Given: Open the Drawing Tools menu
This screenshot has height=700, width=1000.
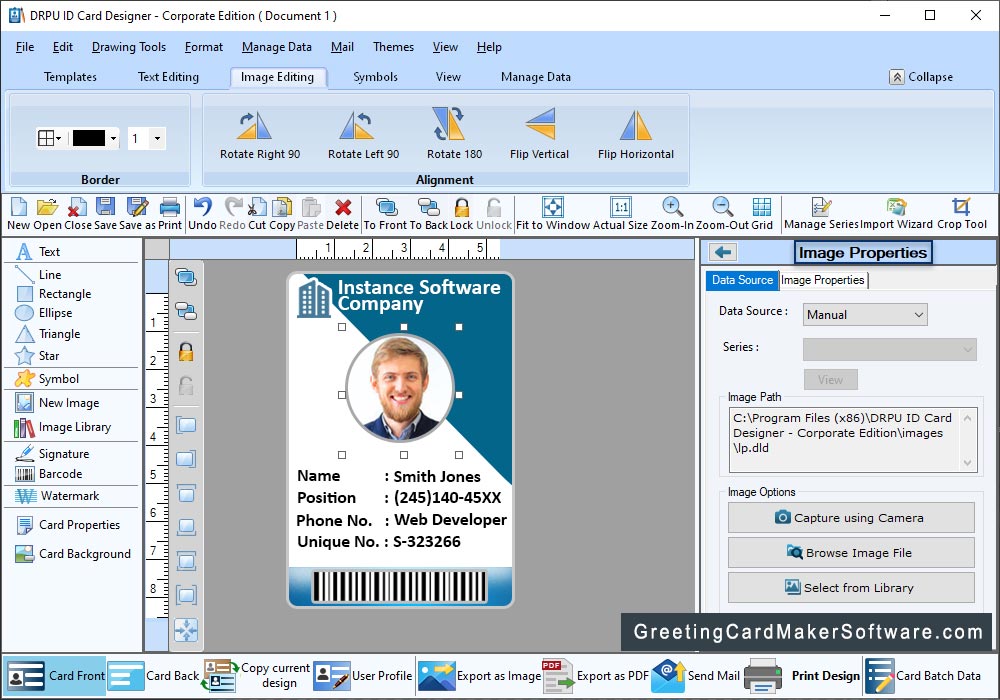Looking at the screenshot, I should (x=129, y=47).
